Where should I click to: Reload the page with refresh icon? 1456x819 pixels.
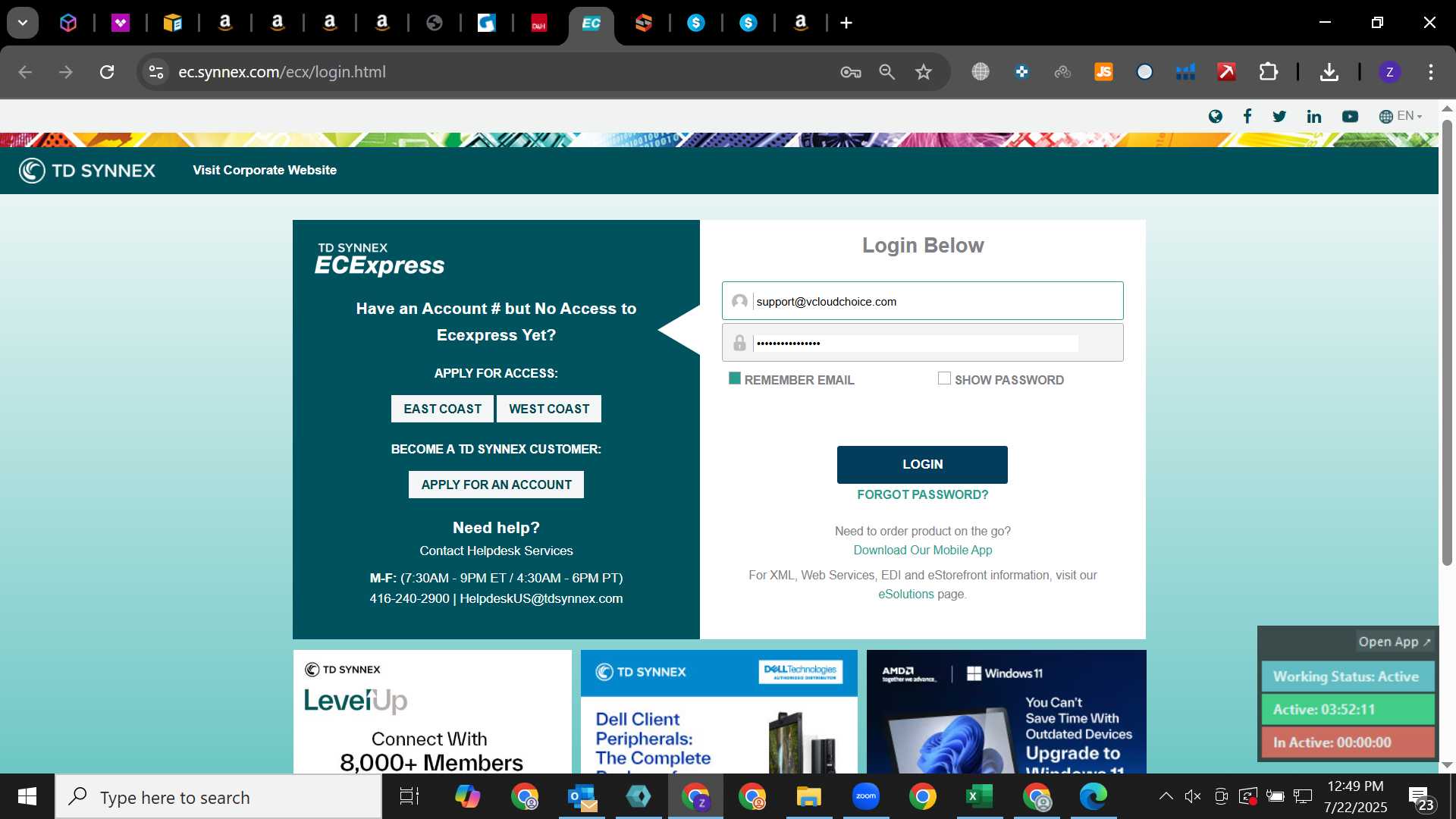[x=107, y=72]
